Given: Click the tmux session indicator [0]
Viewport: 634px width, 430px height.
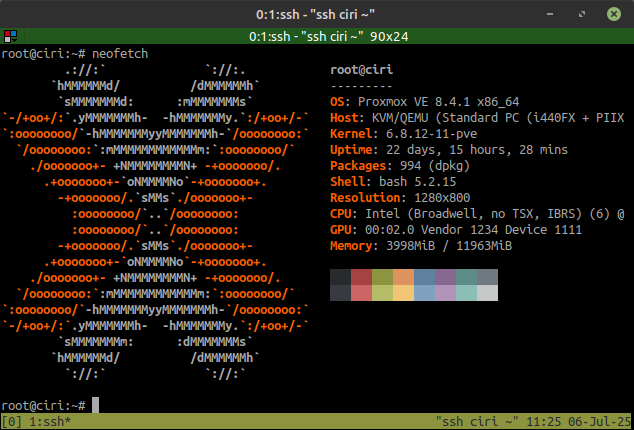Looking at the screenshot, I should (12, 422).
